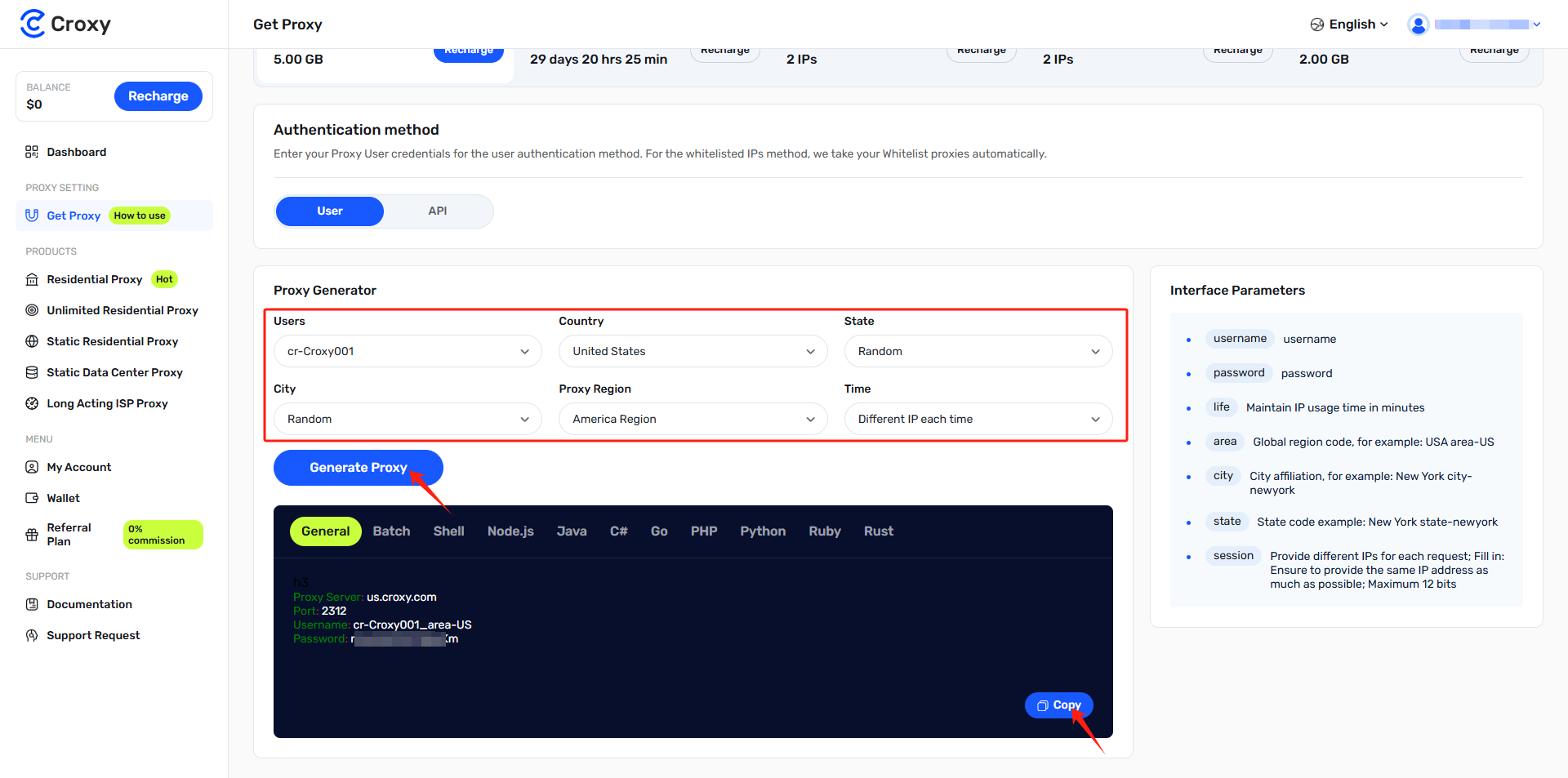Switch to the Go tab
The width and height of the screenshot is (1568, 778).
659,531
